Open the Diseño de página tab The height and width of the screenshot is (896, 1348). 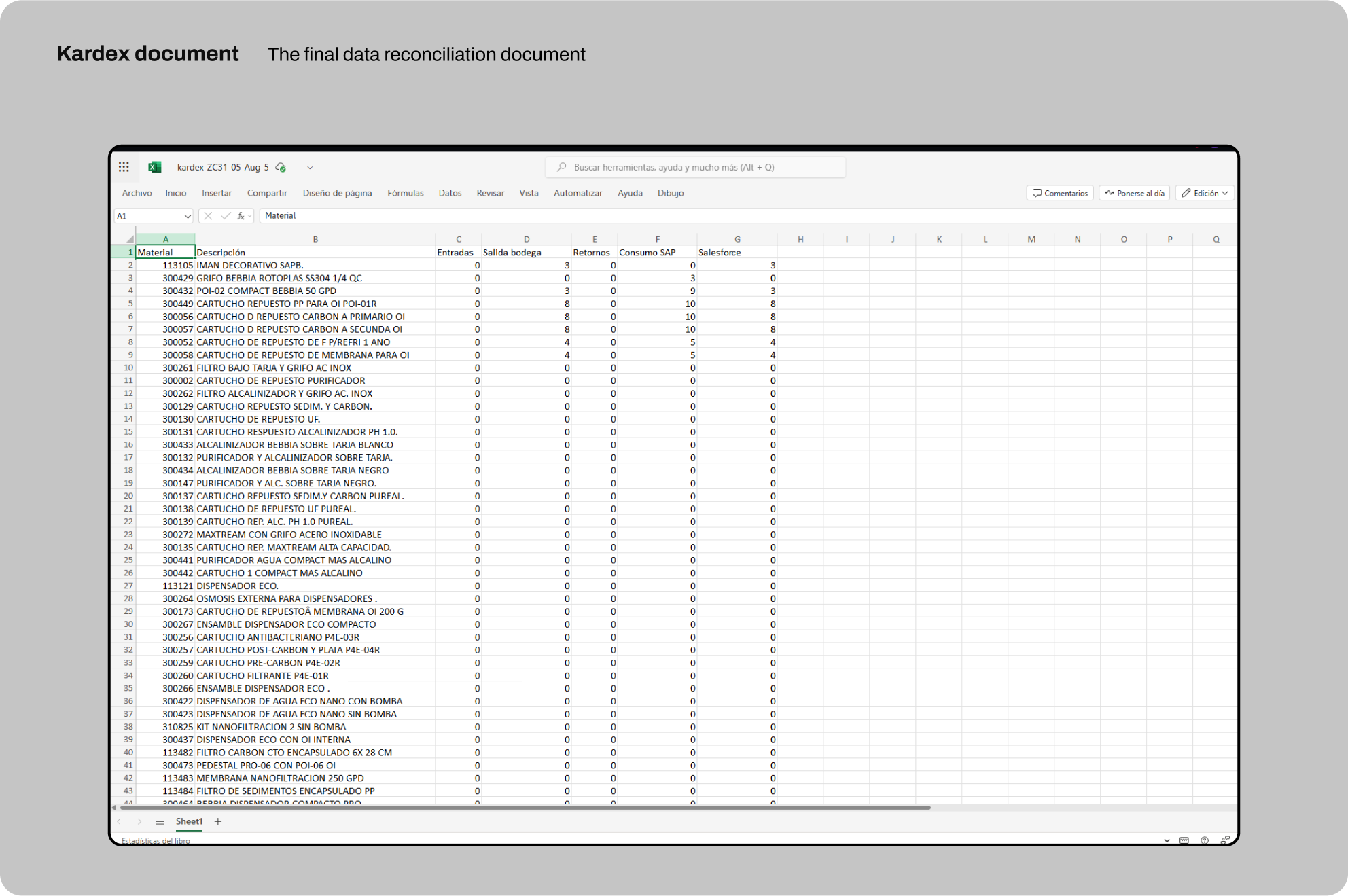coord(338,193)
